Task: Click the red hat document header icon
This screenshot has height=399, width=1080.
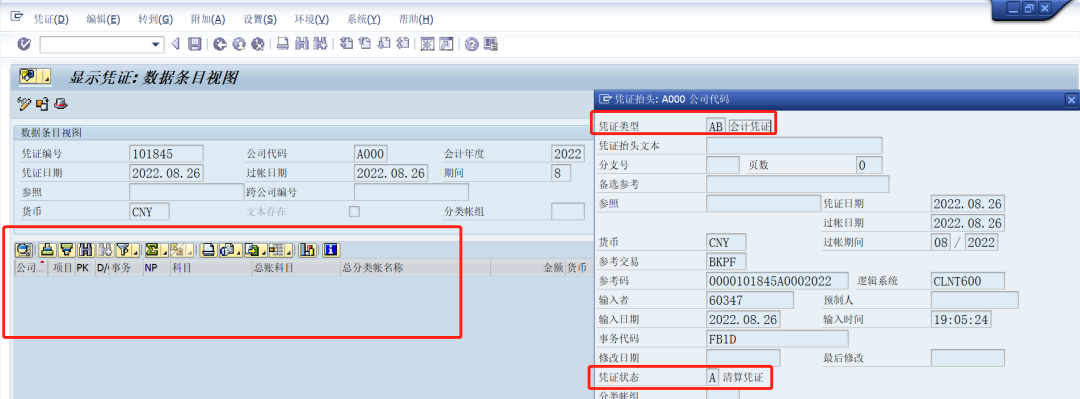Action: (61, 104)
